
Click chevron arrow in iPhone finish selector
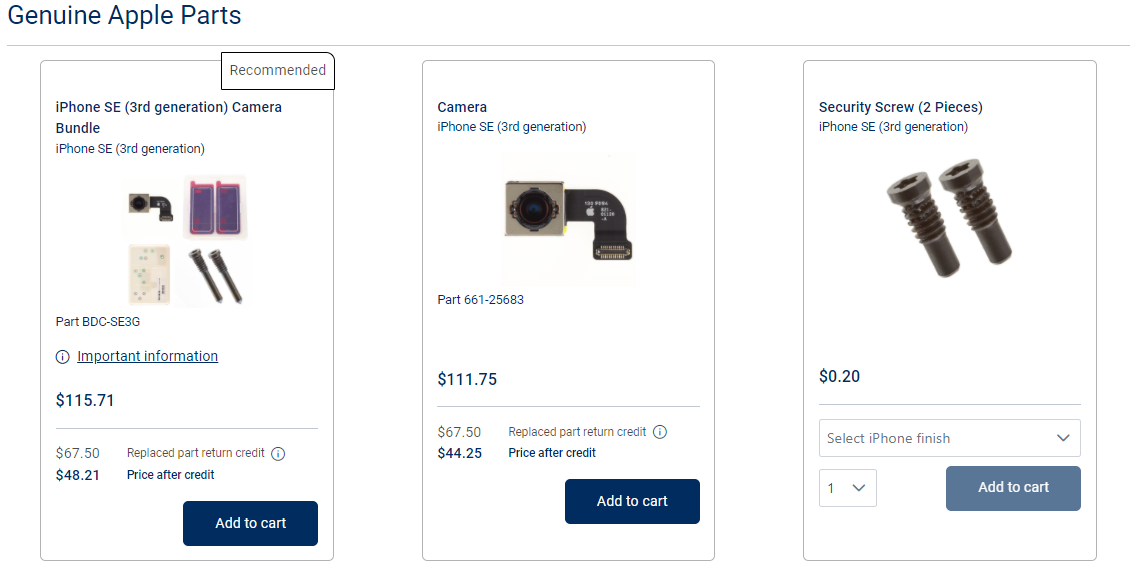[1064, 438]
